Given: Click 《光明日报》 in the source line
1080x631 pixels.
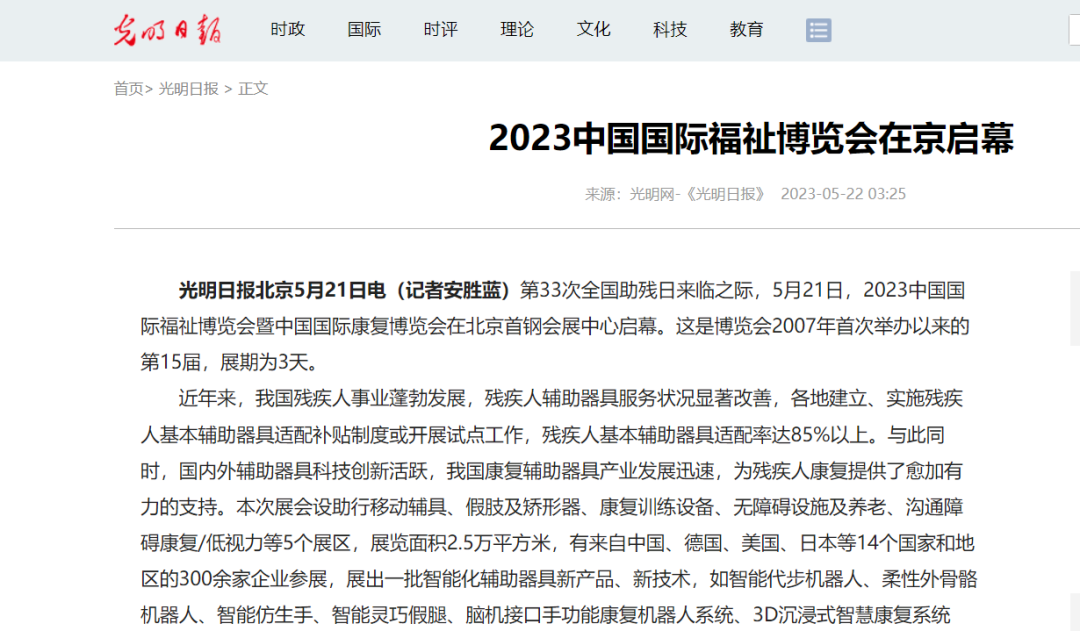Looking at the screenshot, I should pos(726,194).
